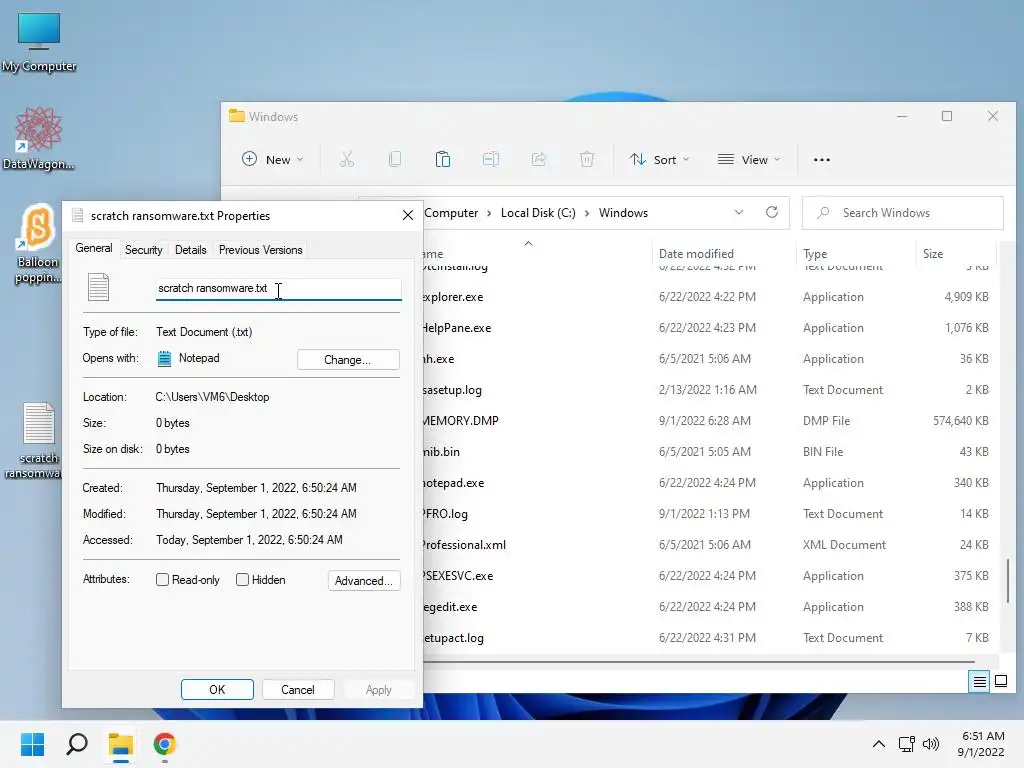The height and width of the screenshot is (768, 1024).
Task: Switch to details view icon in Explorer
Action: click(979, 682)
